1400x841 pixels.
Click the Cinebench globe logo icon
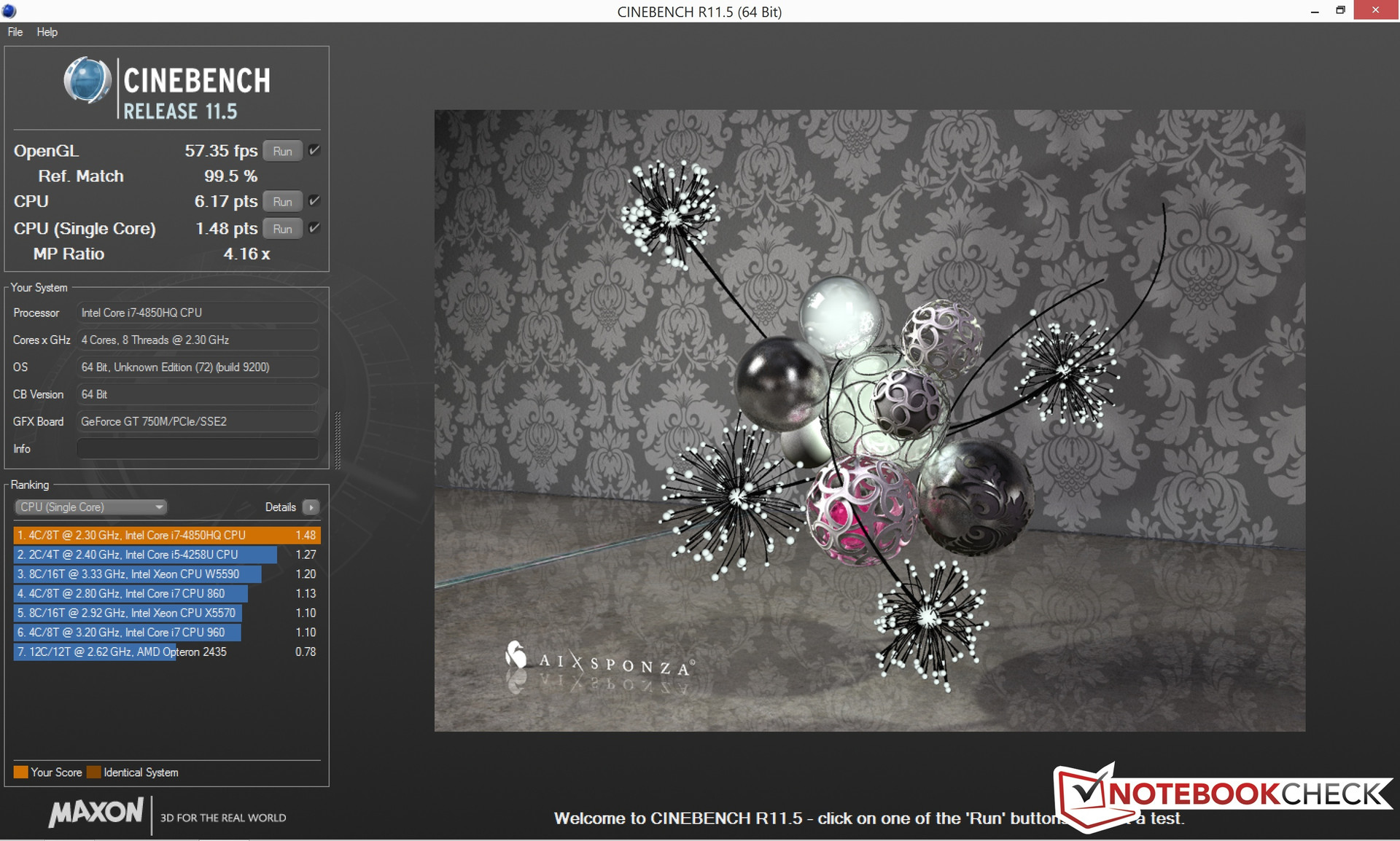[x=87, y=80]
